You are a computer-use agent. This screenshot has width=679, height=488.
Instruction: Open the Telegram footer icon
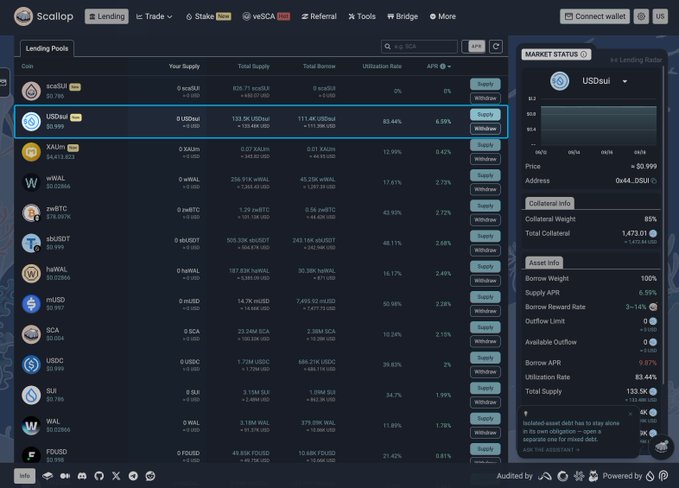pyautogui.click(x=133, y=476)
